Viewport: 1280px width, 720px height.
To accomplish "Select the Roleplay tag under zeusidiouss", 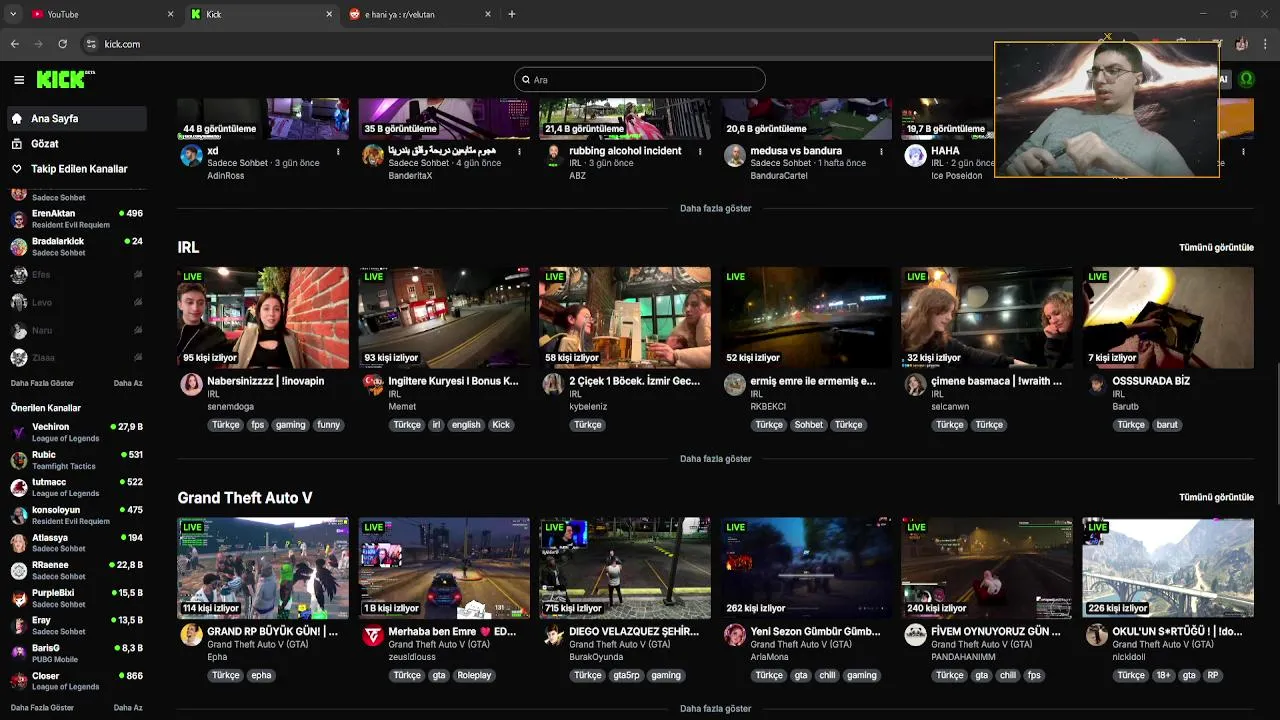I will point(474,676).
